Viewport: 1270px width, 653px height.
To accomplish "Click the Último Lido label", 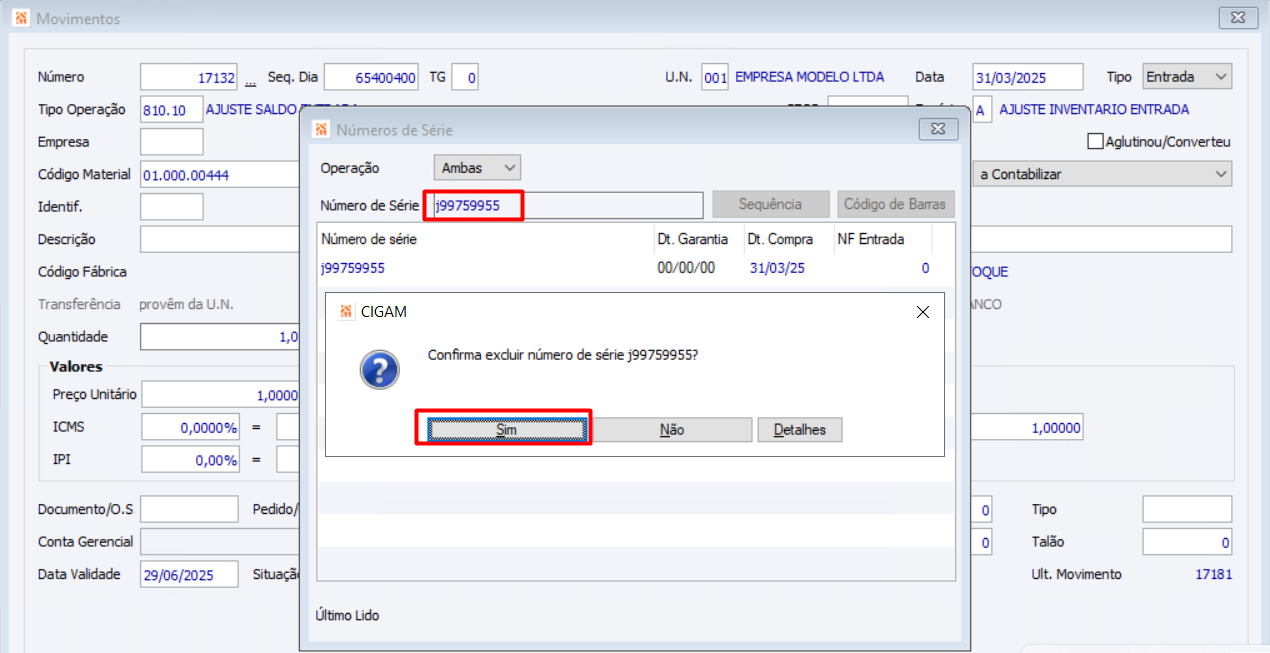I will 347,616.
